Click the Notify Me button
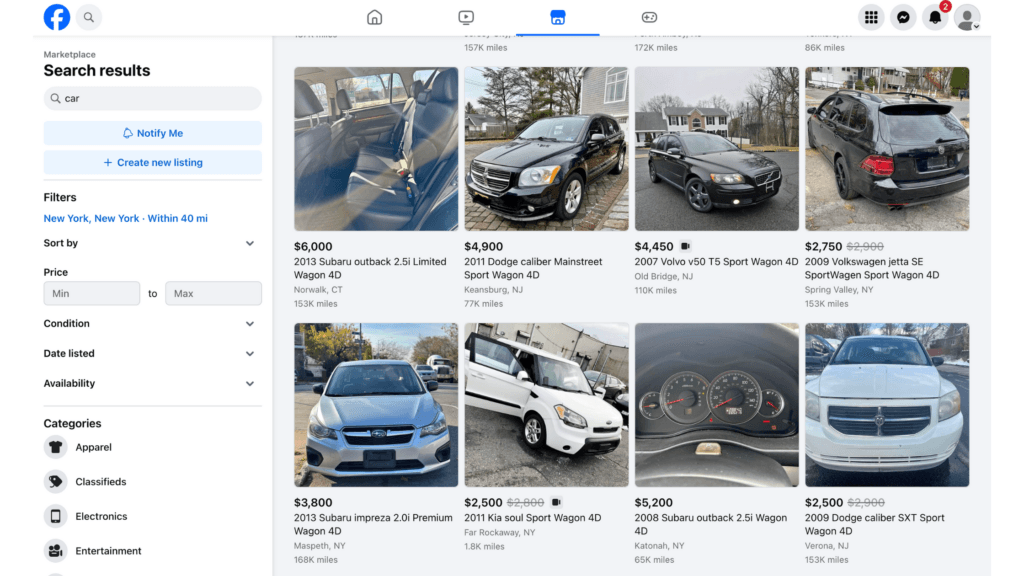The image size is (1024, 576). (x=153, y=133)
